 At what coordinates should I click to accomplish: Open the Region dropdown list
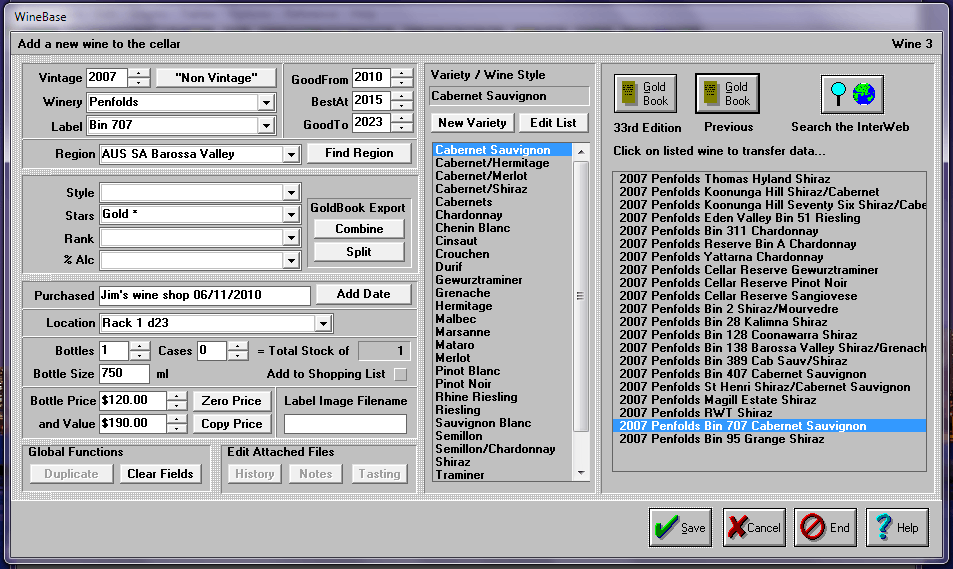pyautogui.click(x=291, y=154)
